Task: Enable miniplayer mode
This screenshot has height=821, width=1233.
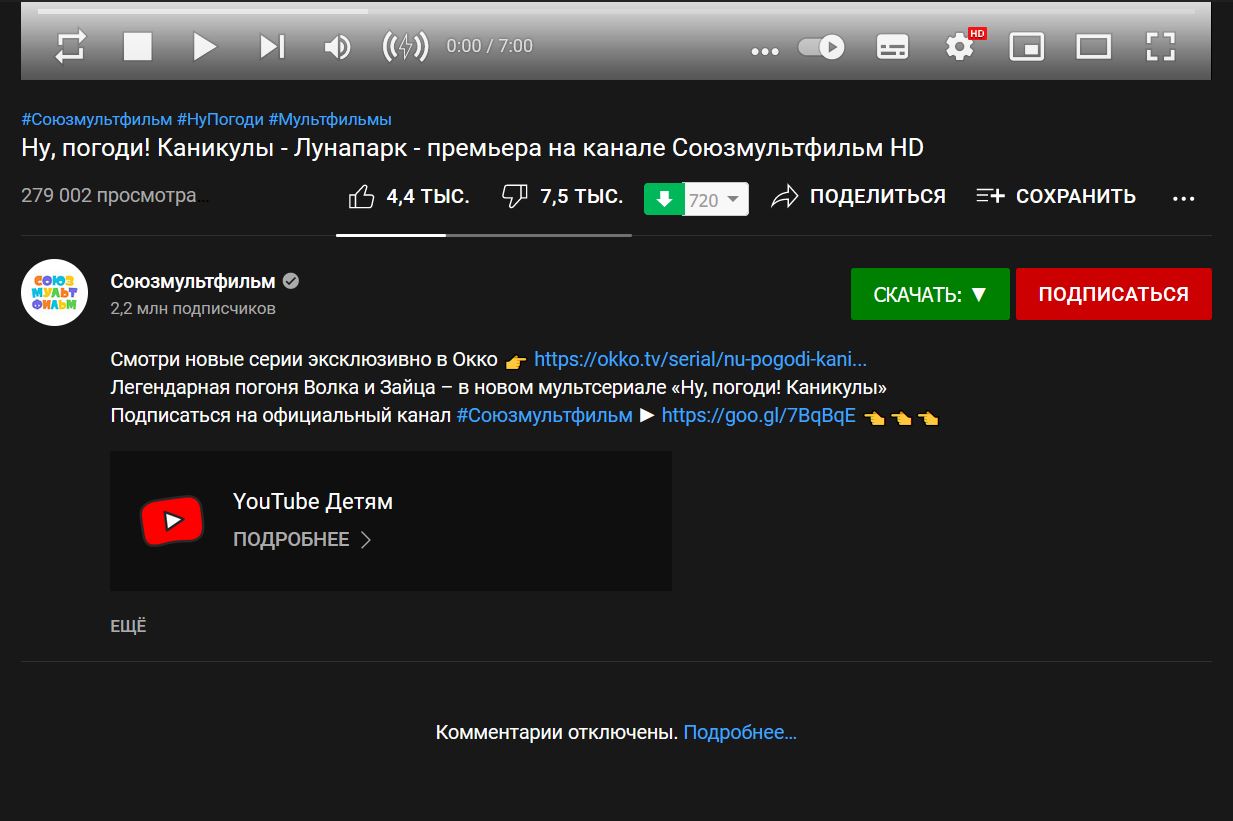Action: (x=1027, y=47)
